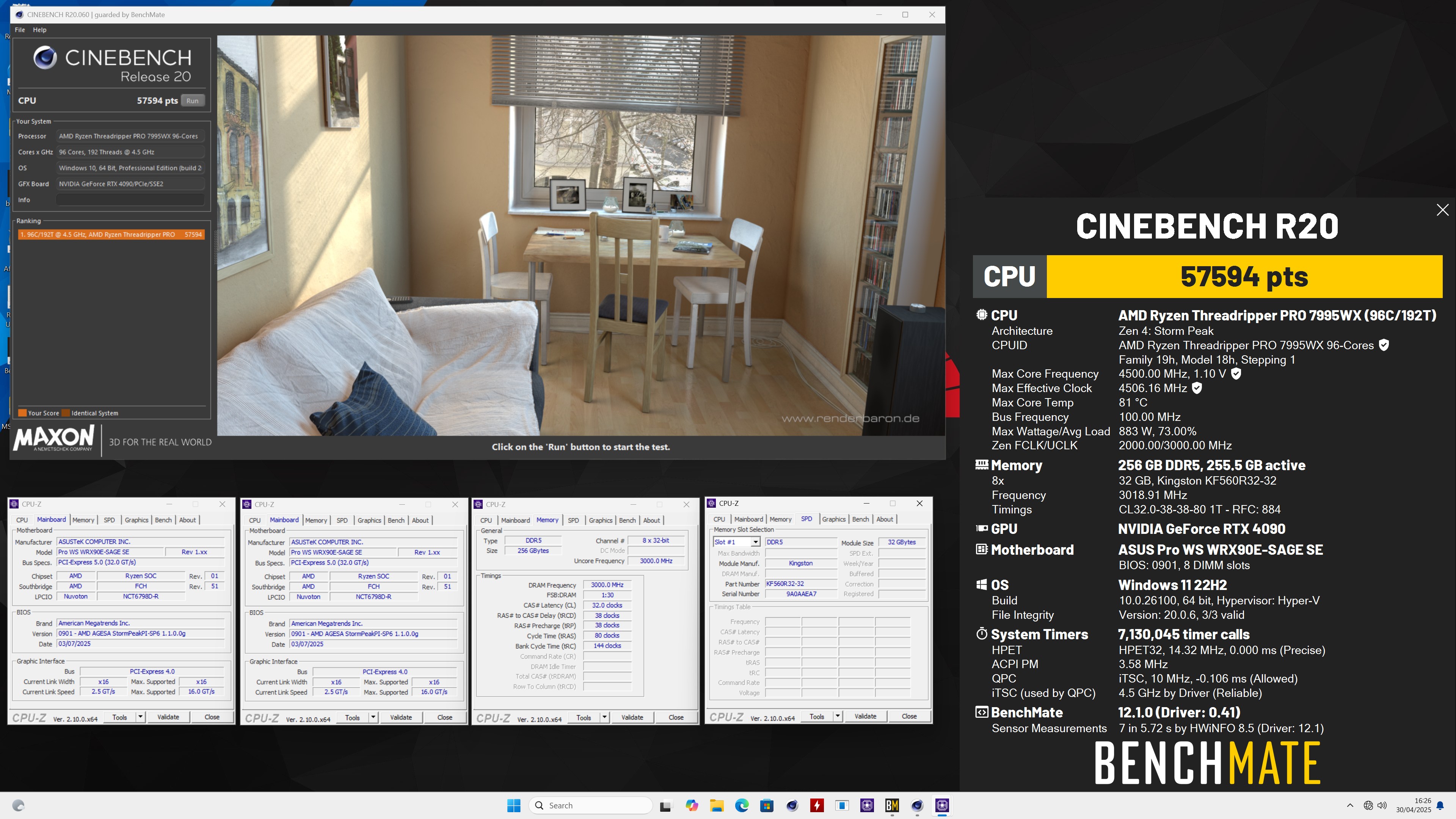1456x819 pixels.
Task: Click the 'Your Score' orange legend swatch
Action: tap(23, 413)
